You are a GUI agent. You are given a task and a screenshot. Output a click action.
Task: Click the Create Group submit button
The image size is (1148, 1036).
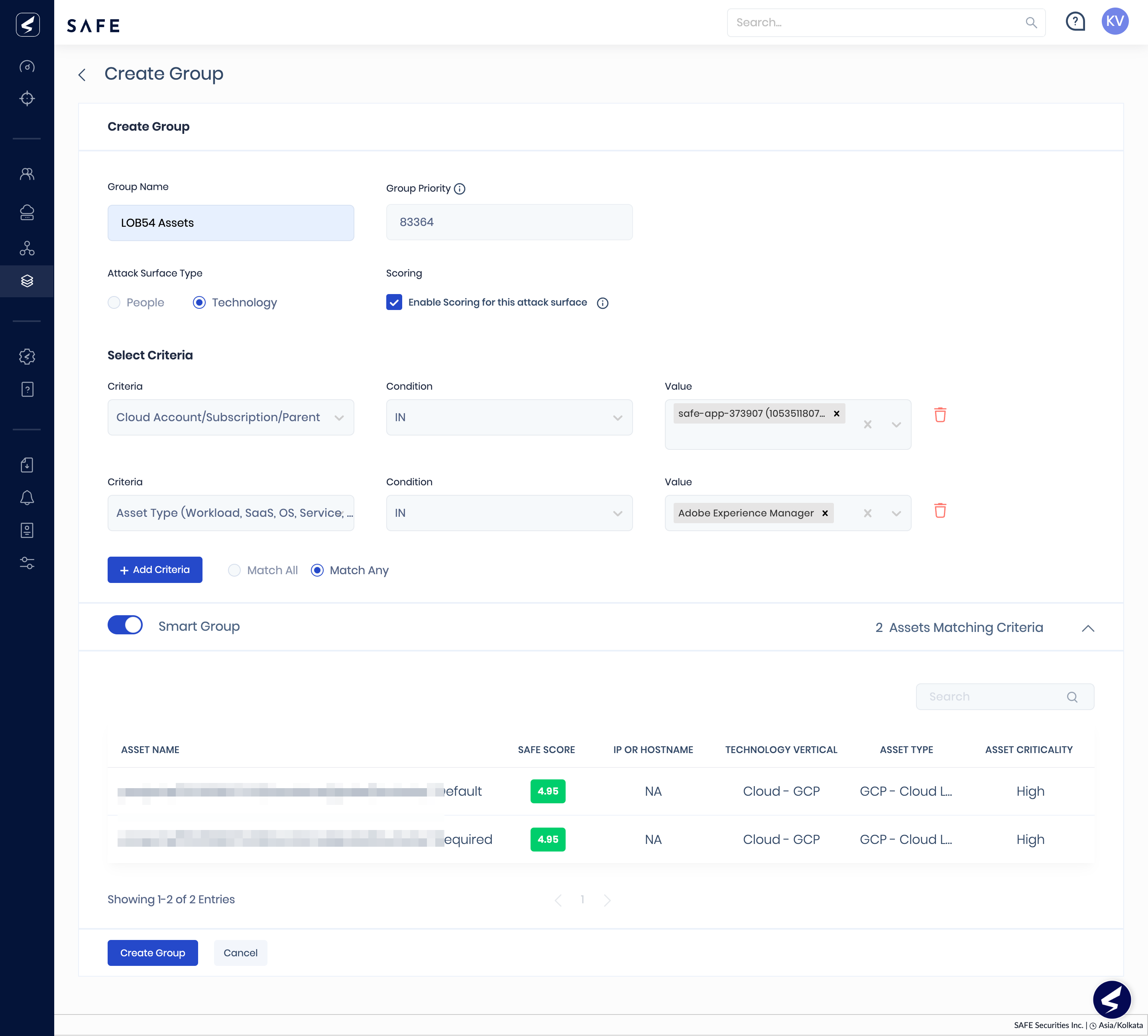(x=152, y=952)
